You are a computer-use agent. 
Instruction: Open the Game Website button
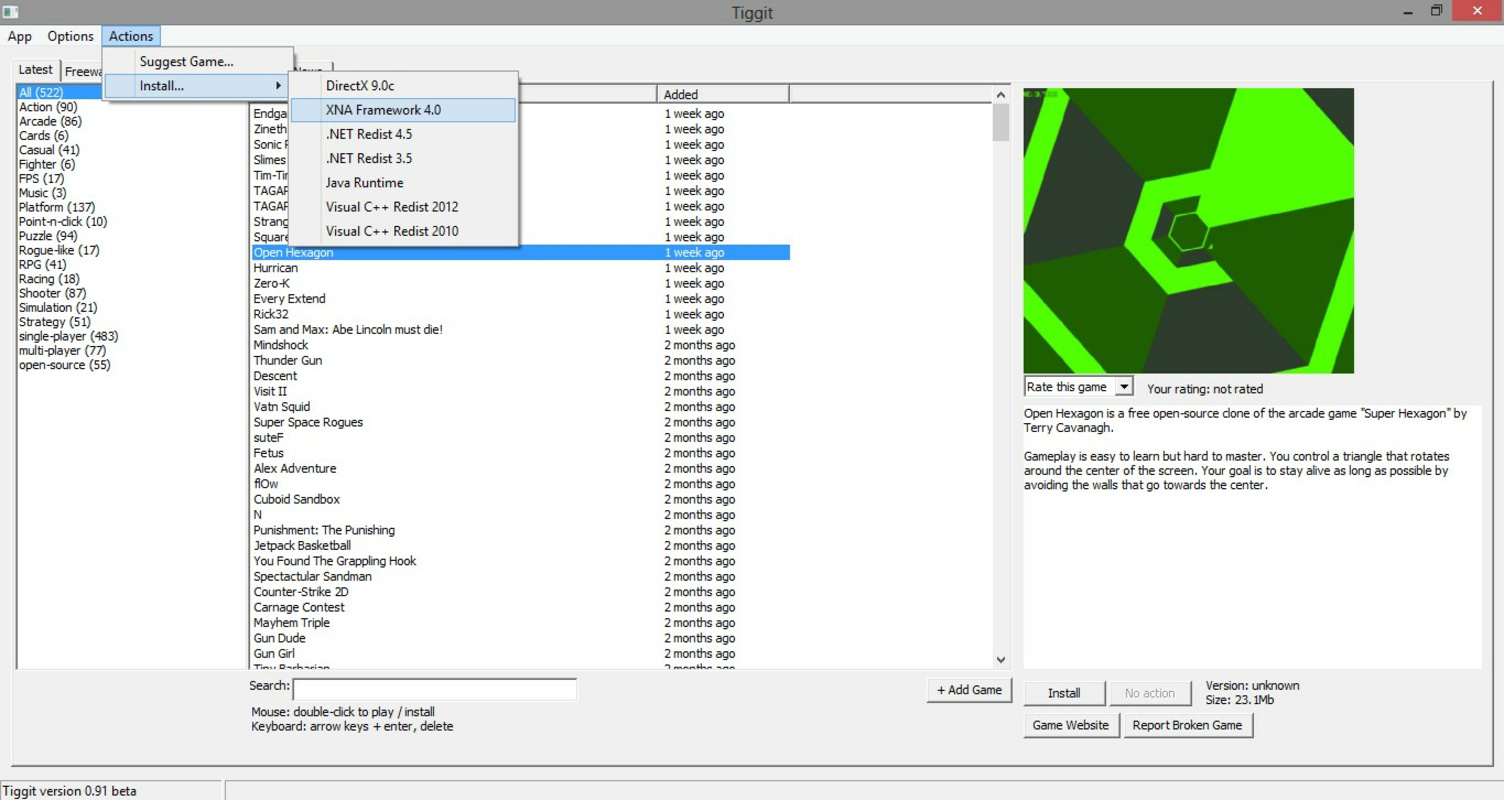pyautogui.click(x=1070, y=725)
